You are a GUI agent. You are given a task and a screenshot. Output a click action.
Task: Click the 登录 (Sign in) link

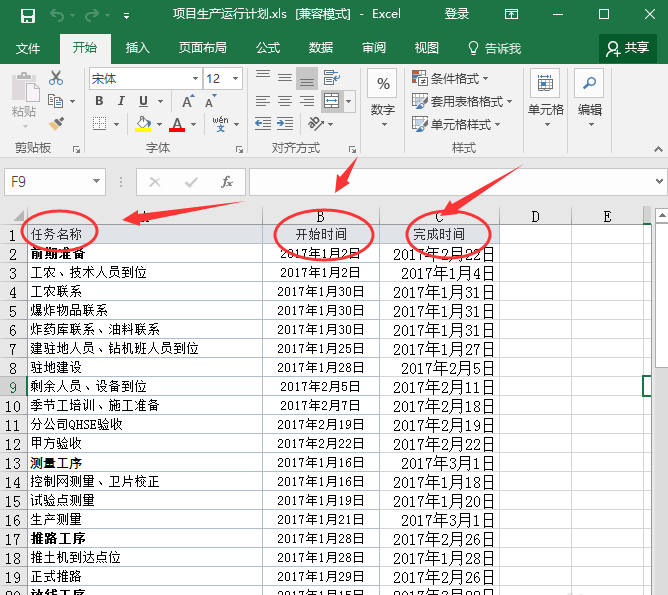pyautogui.click(x=457, y=15)
